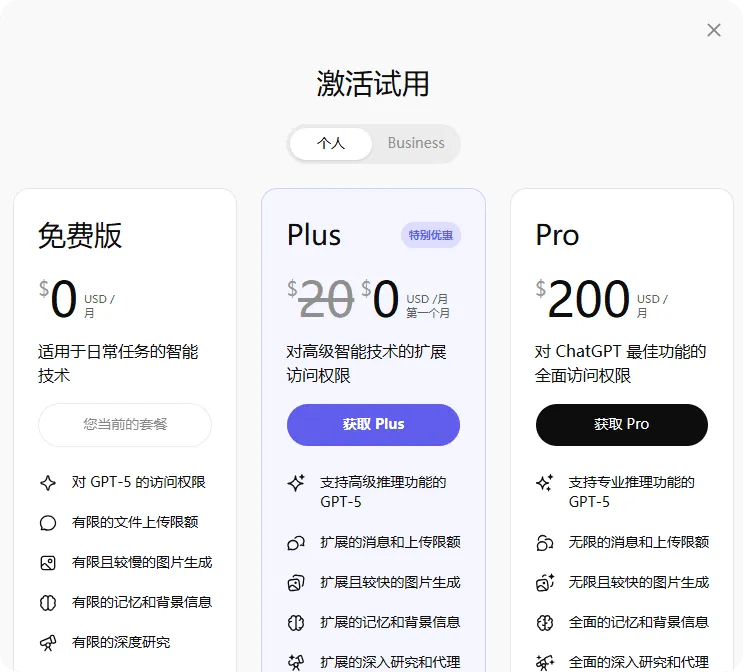Click the sparkles icon beside 支持高级推理功能的 GPT-5

coord(296,483)
